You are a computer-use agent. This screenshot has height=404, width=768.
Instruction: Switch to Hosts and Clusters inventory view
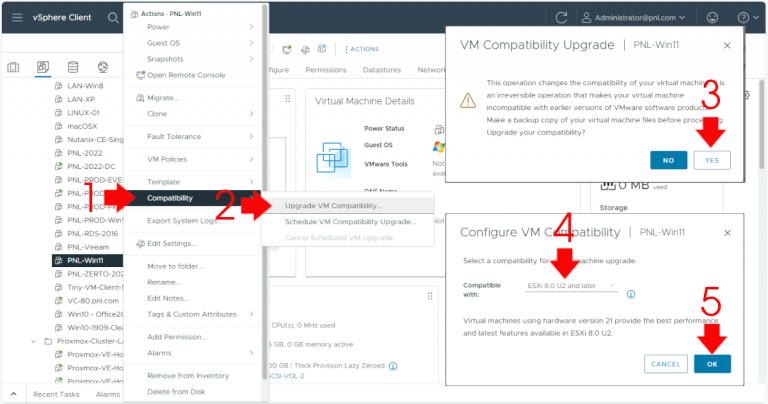tap(14, 67)
